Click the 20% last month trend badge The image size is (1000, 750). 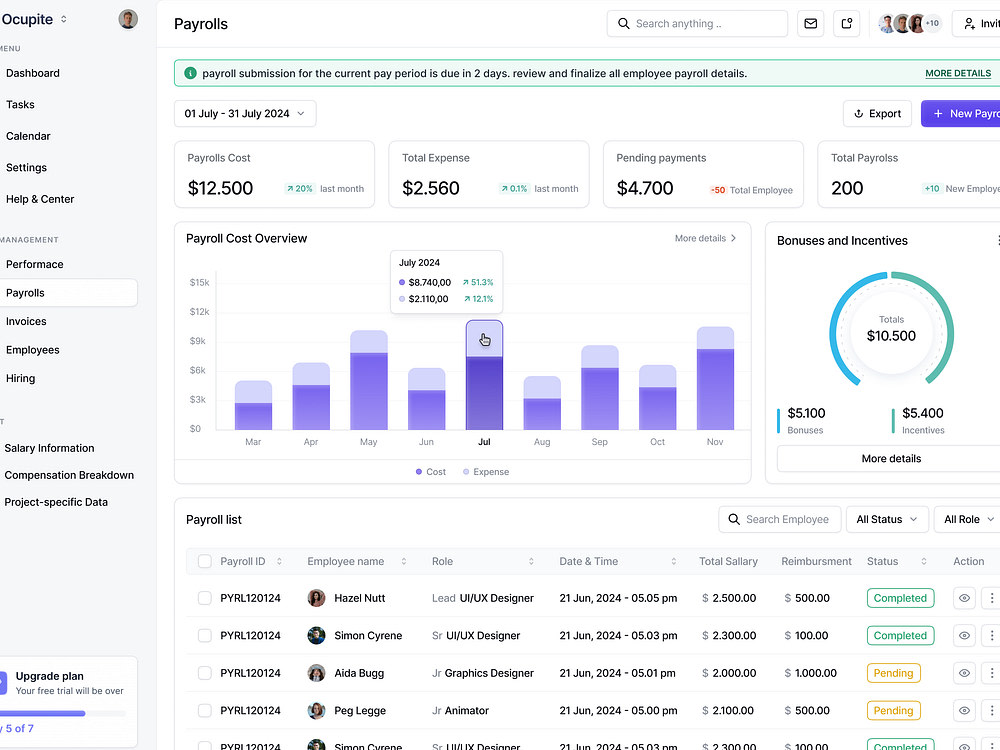click(299, 189)
